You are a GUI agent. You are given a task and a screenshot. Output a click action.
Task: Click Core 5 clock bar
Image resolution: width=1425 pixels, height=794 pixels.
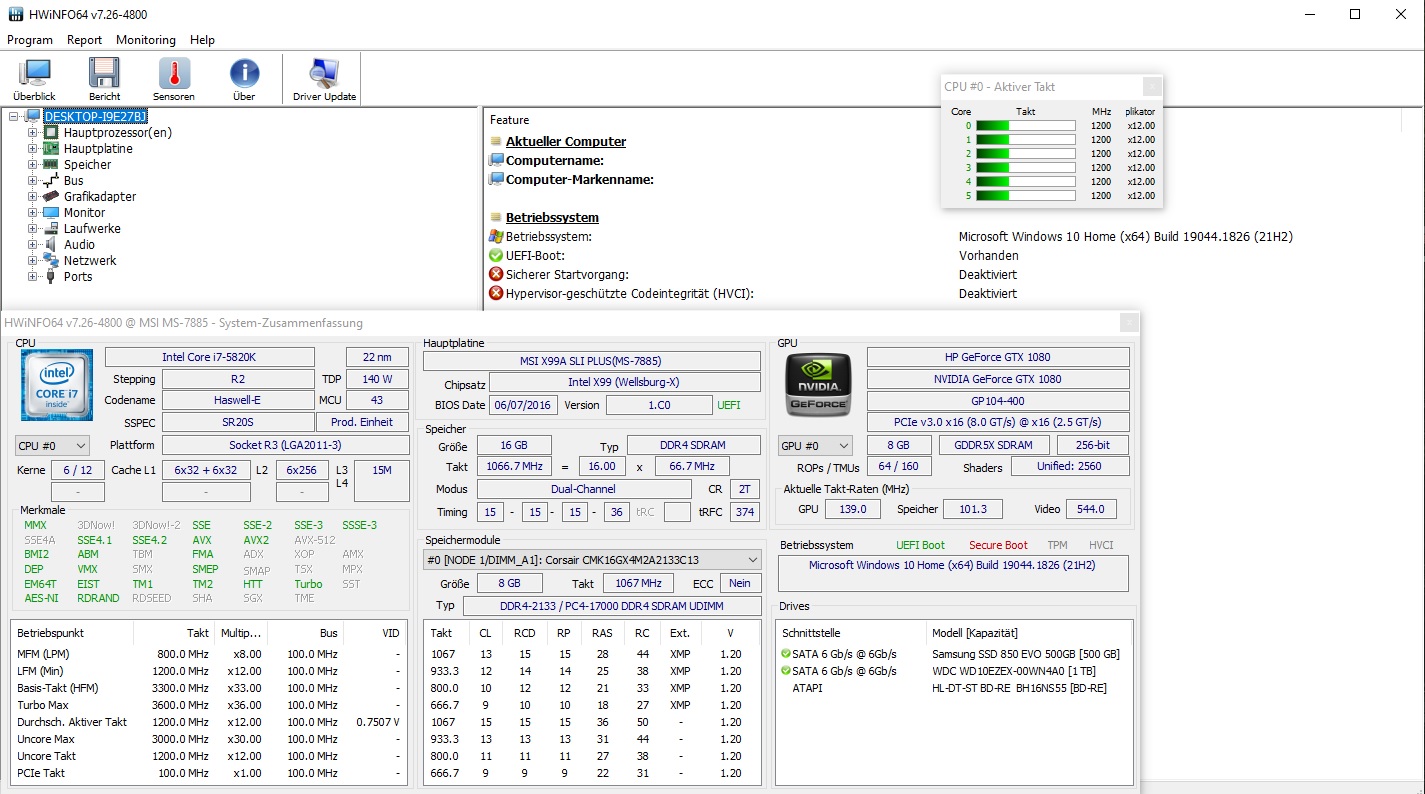pyautogui.click(x=1025, y=195)
